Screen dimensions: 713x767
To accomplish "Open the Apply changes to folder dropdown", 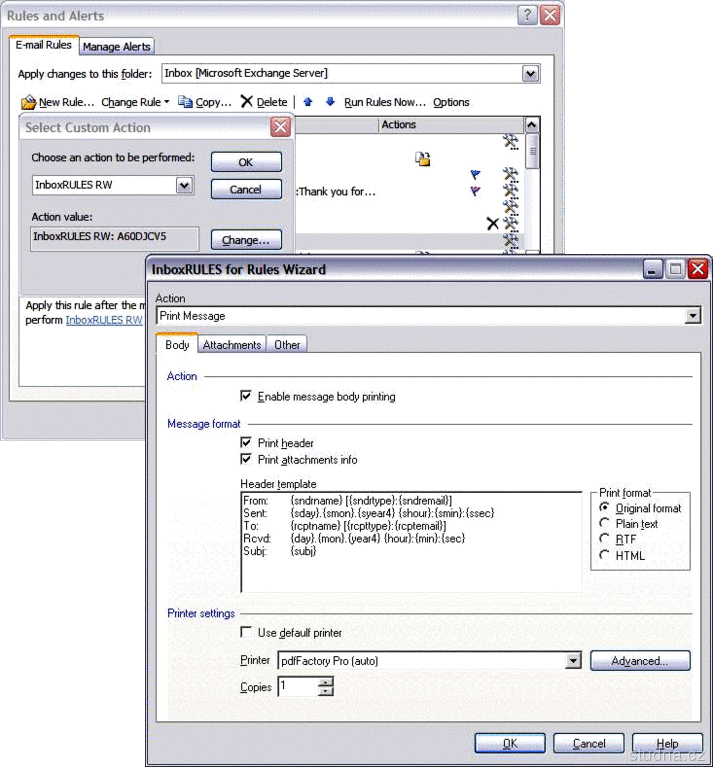I will (x=531, y=74).
